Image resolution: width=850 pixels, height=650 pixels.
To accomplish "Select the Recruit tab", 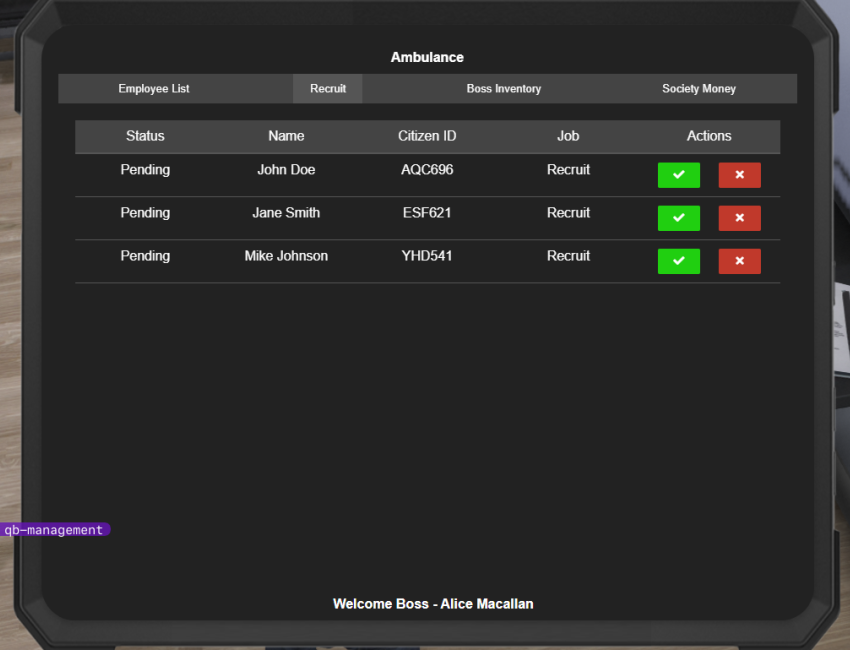I will [x=328, y=89].
